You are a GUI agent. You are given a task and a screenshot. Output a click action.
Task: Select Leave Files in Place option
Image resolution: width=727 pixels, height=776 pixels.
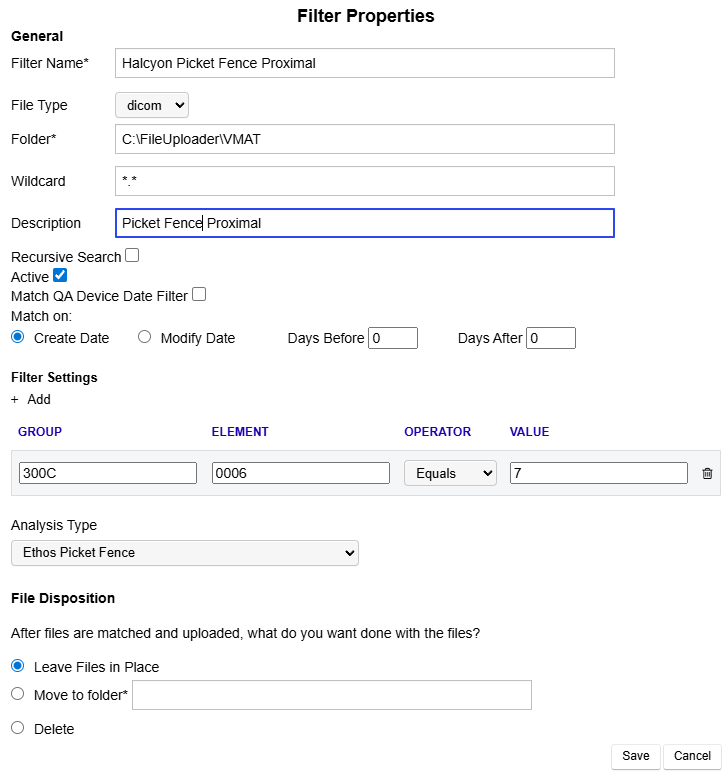coord(18,666)
